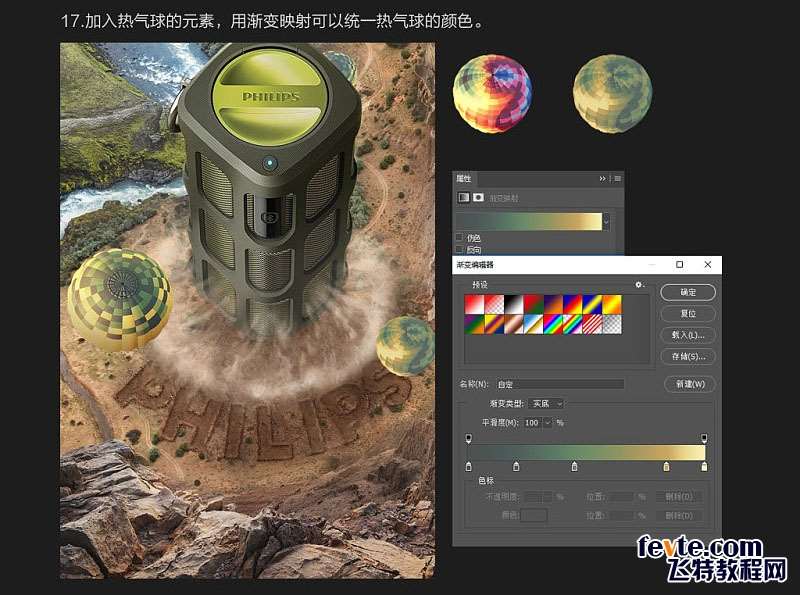Click the smoothness field showing 100
Screen dimensions: 800x595
click(x=533, y=423)
